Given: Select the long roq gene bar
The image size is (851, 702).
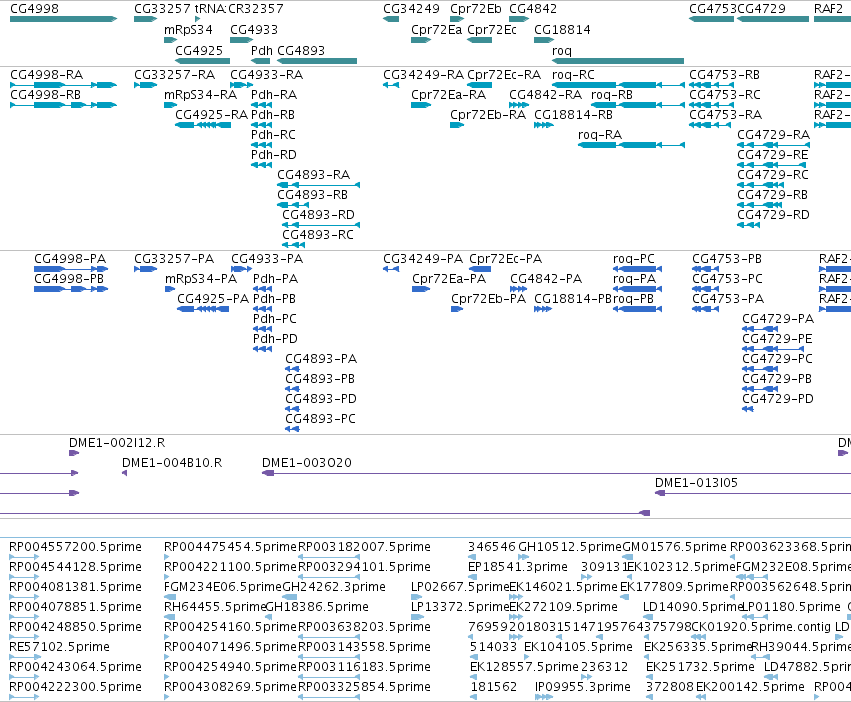Looking at the screenshot, I should tap(618, 61).
